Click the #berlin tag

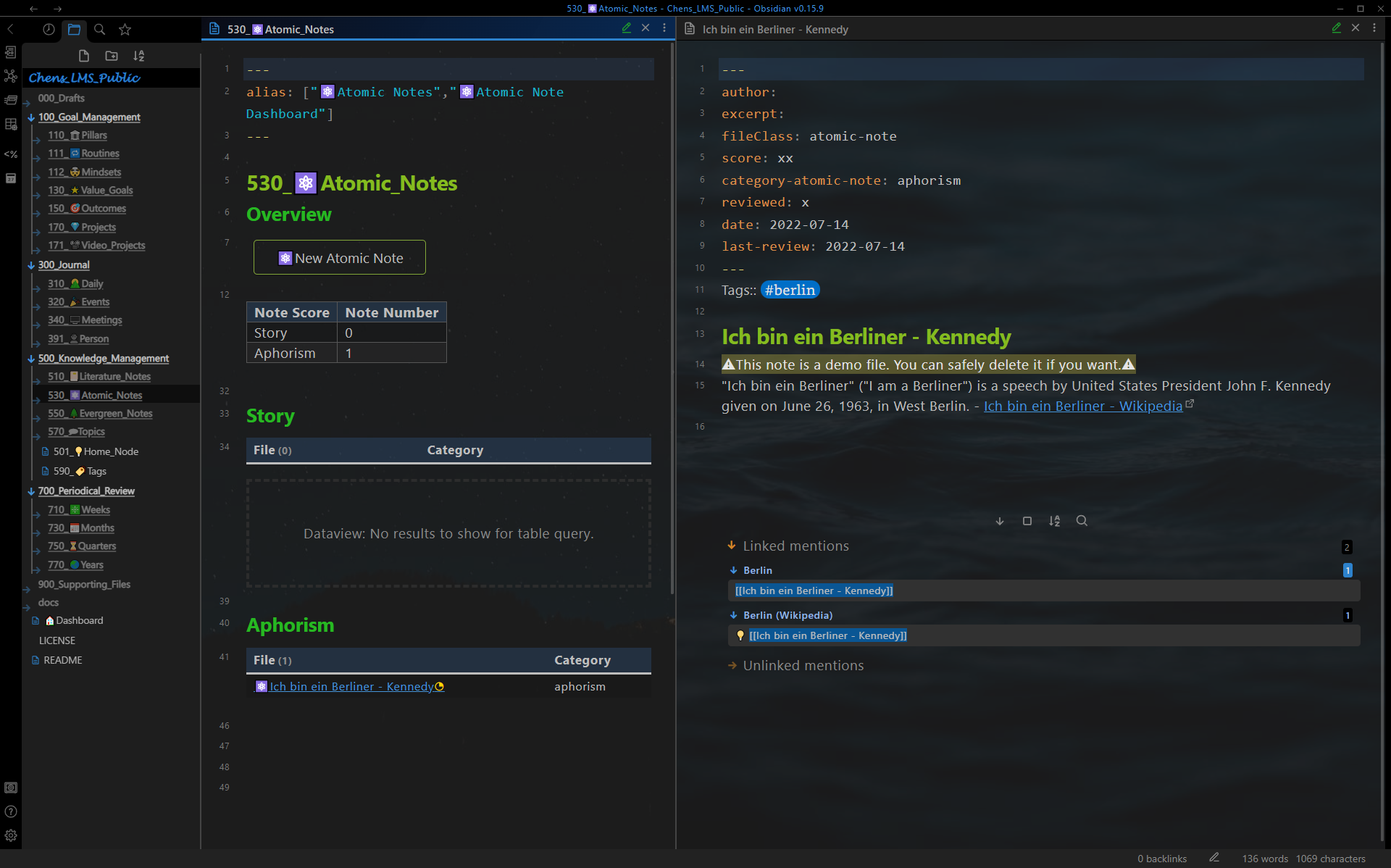click(x=790, y=290)
